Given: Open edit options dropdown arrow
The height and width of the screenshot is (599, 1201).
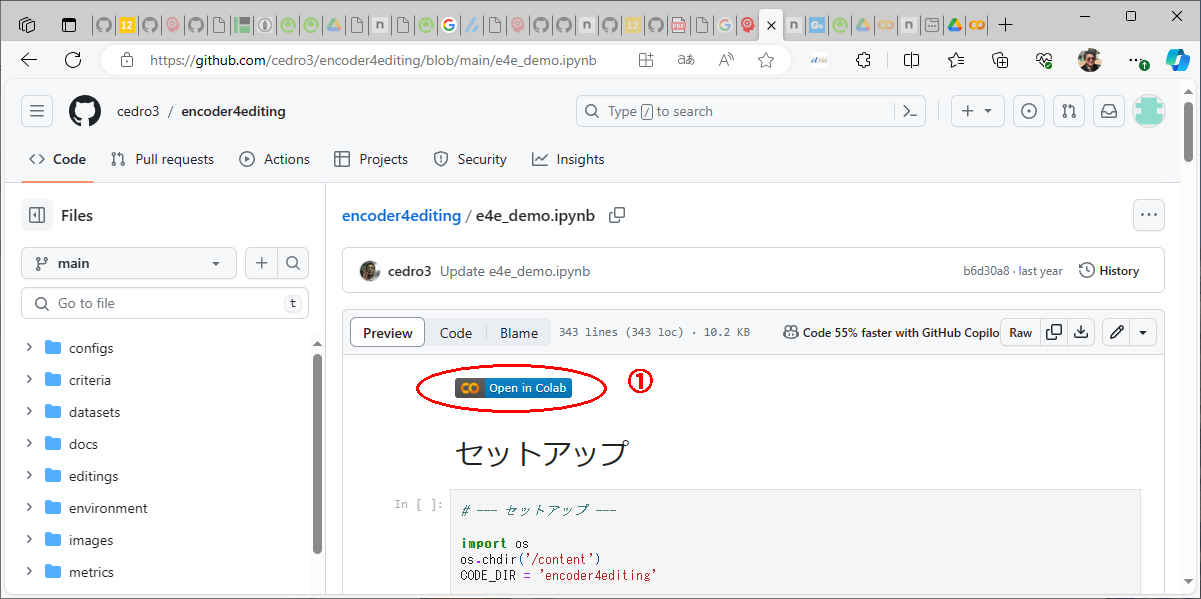Looking at the screenshot, I should tap(1144, 333).
